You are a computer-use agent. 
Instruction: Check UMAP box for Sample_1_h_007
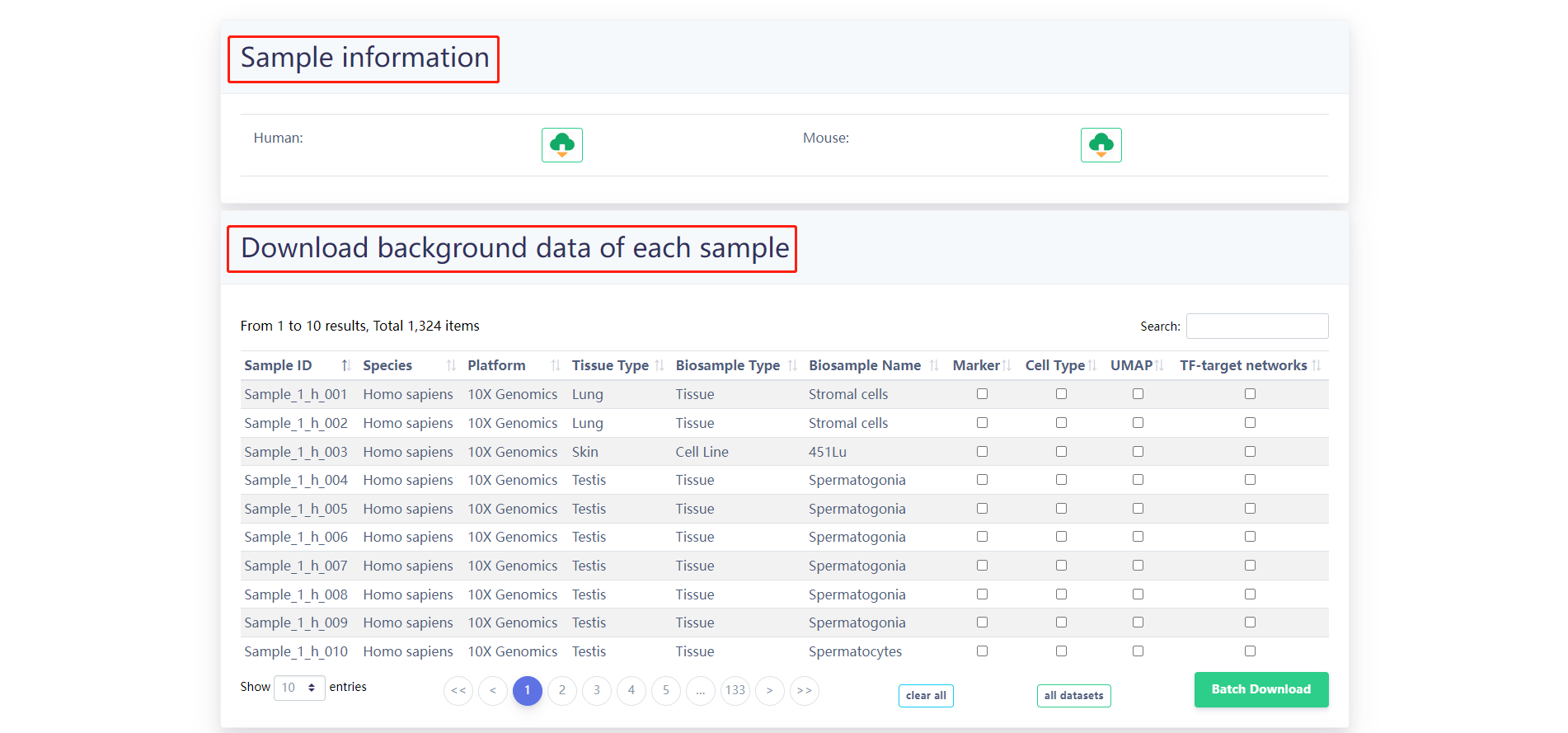point(1138,566)
